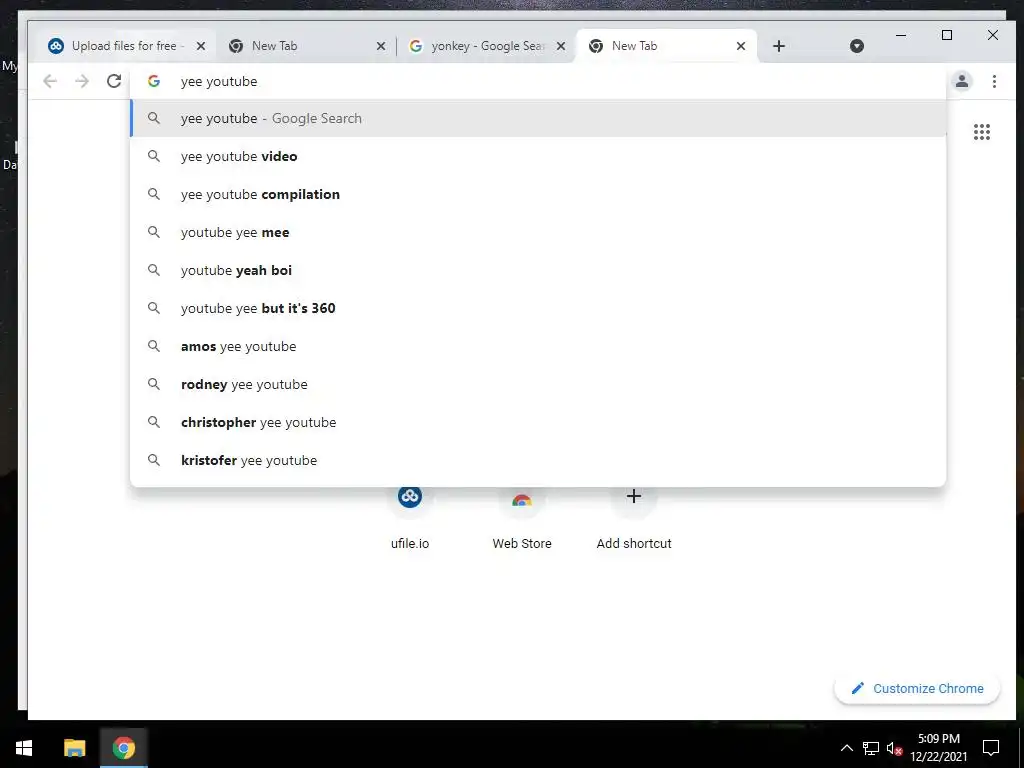The height and width of the screenshot is (768, 1024).
Task: Click the address bar with 'yee youtube'
Action: [538, 81]
